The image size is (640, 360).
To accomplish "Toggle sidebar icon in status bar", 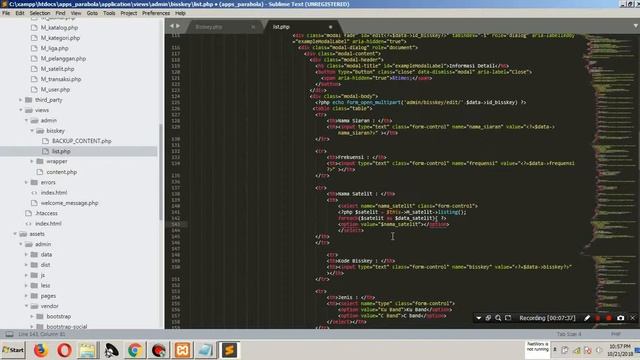I will (9, 334).
